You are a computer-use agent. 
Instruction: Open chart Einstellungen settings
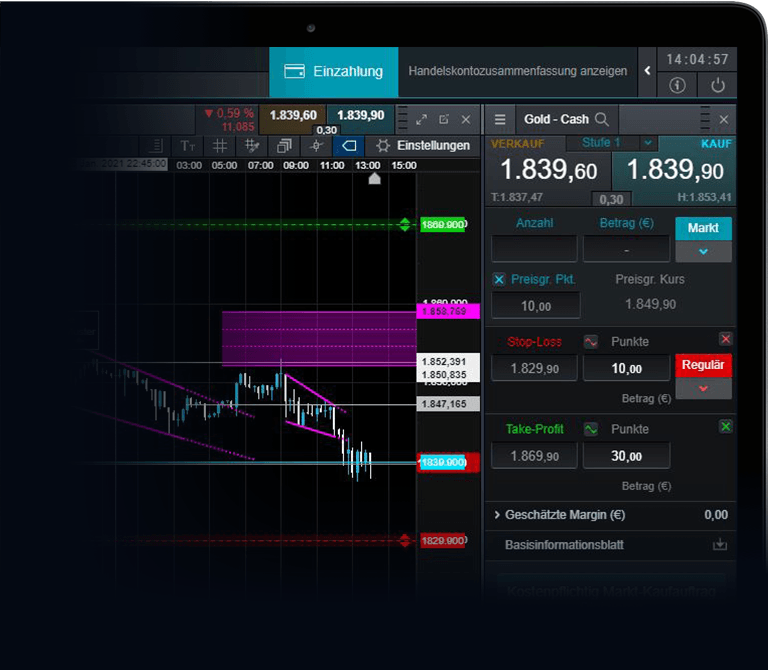pyautogui.click(x=422, y=145)
